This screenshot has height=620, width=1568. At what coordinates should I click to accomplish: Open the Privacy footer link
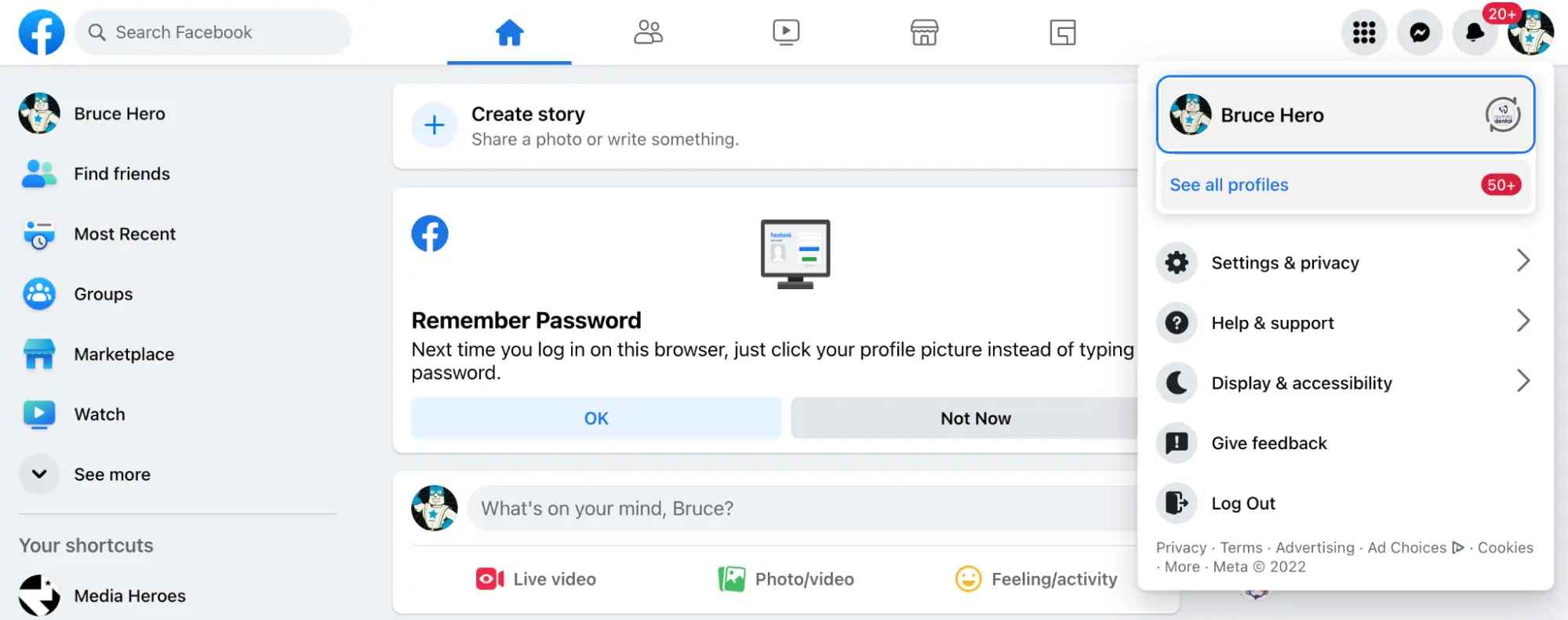coord(1181,548)
